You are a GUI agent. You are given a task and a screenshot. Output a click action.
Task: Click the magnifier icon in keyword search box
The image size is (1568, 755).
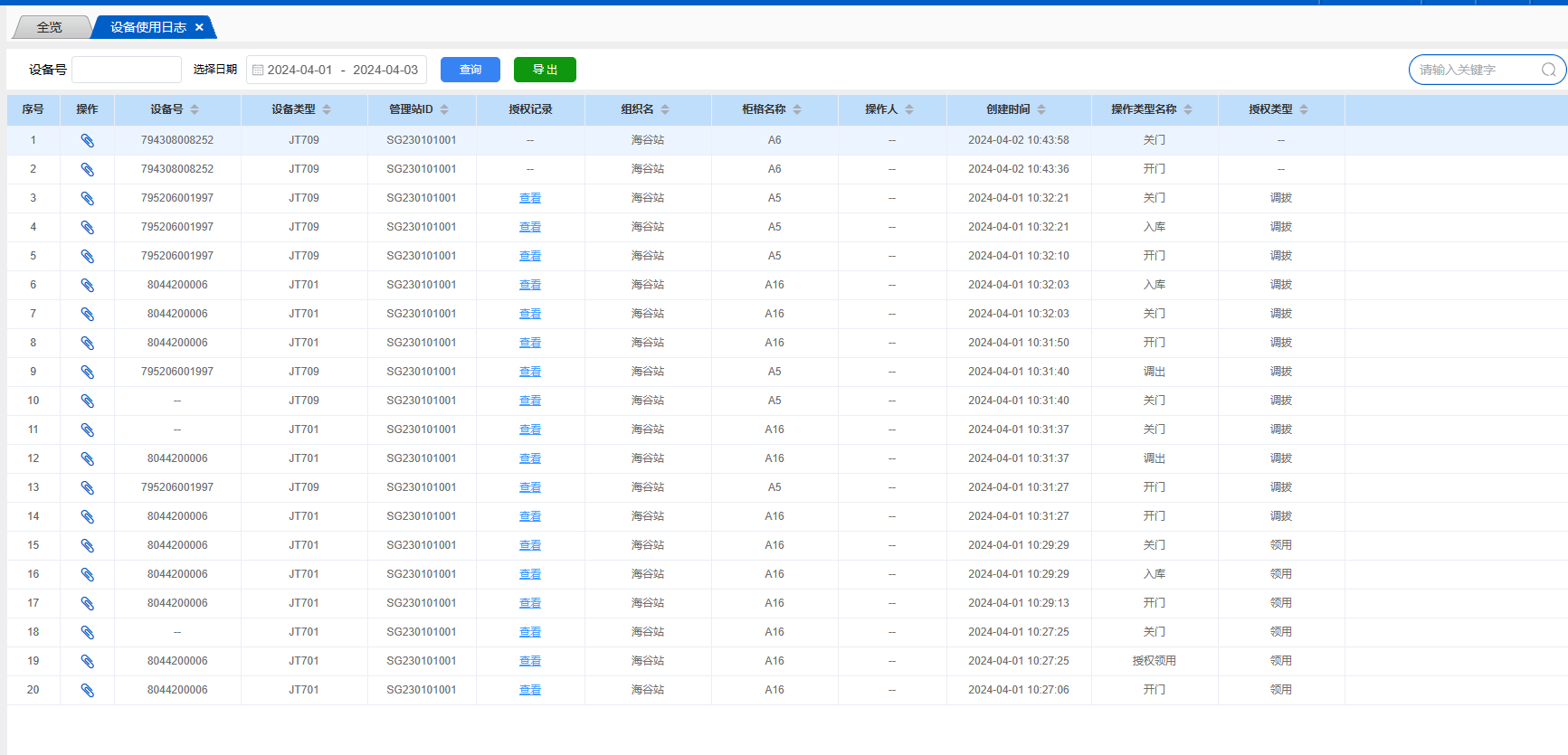tap(1548, 70)
